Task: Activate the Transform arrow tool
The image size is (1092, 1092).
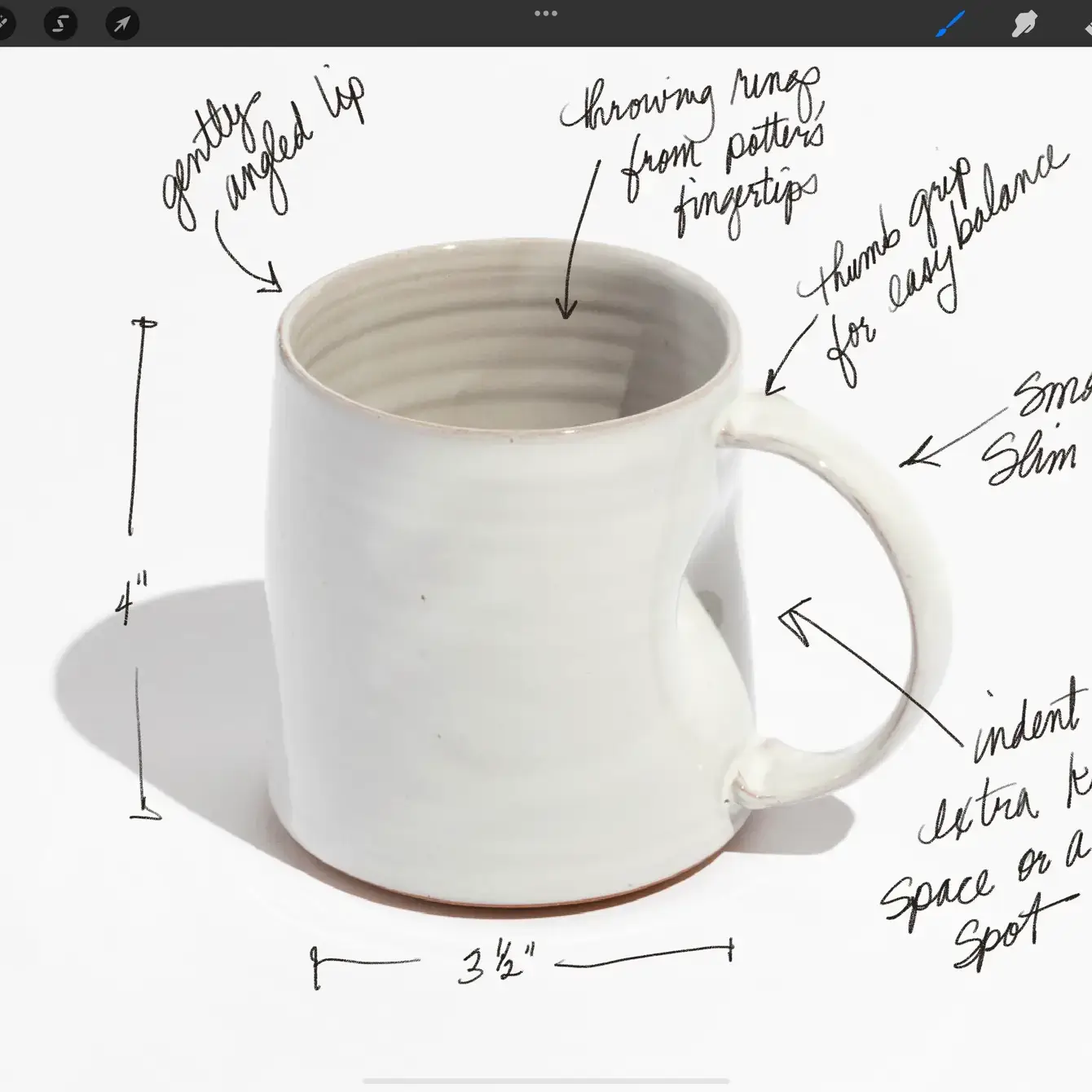Action: pyautogui.click(x=121, y=24)
